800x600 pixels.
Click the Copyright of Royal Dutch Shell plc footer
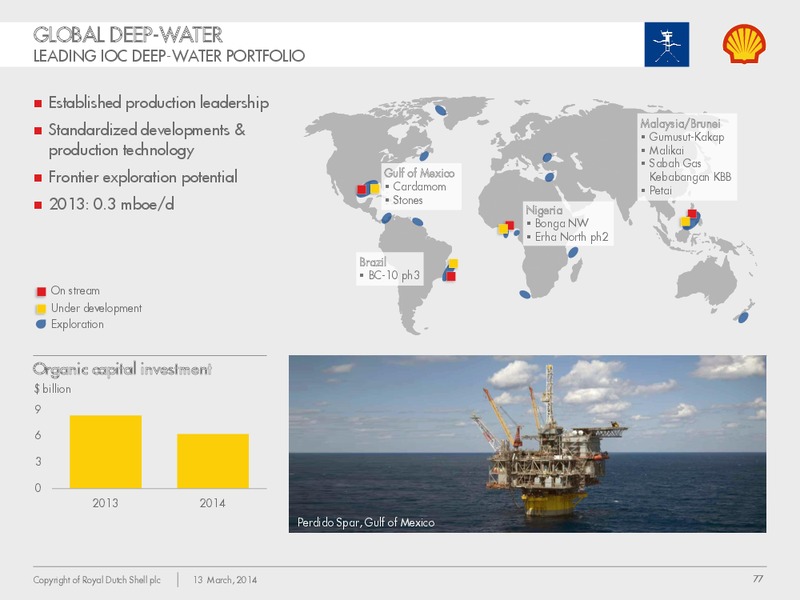point(97,580)
